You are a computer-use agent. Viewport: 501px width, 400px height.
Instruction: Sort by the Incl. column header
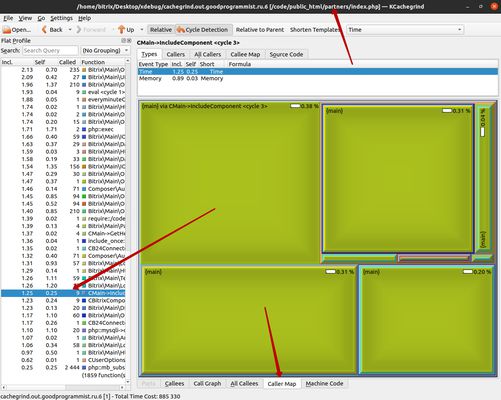17,62
